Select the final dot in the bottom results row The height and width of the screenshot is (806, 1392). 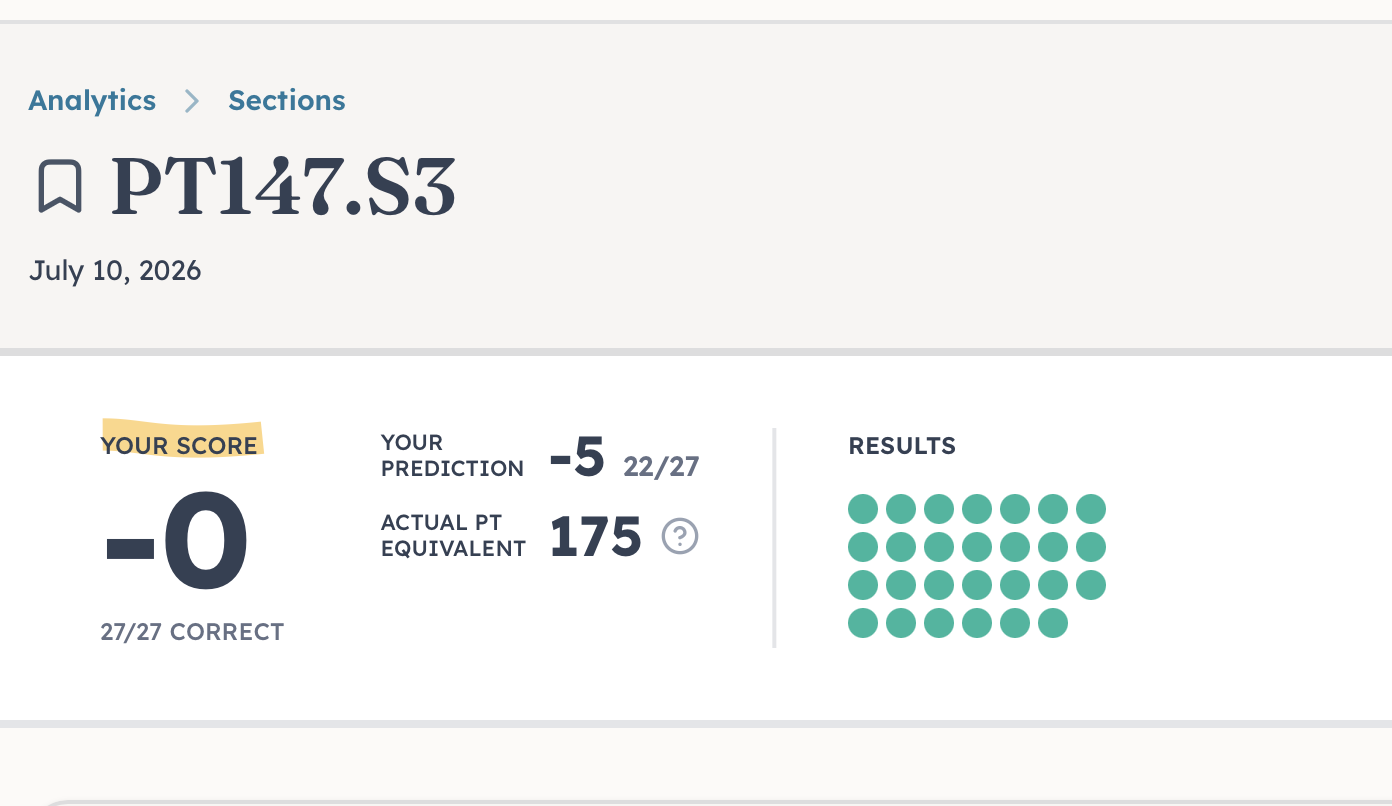pos(1053,623)
